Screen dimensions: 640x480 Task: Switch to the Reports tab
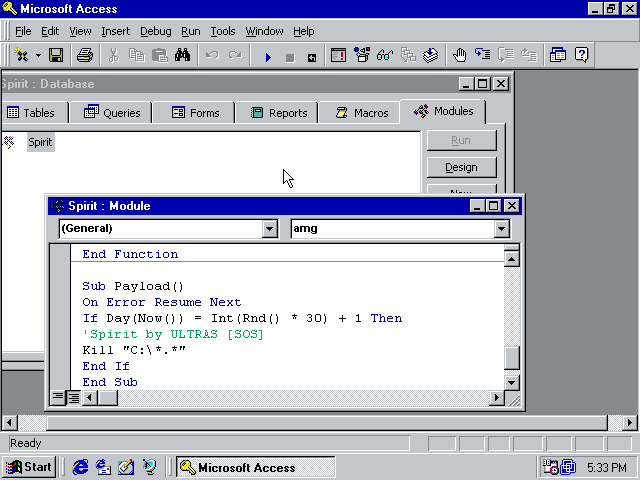(x=277, y=113)
